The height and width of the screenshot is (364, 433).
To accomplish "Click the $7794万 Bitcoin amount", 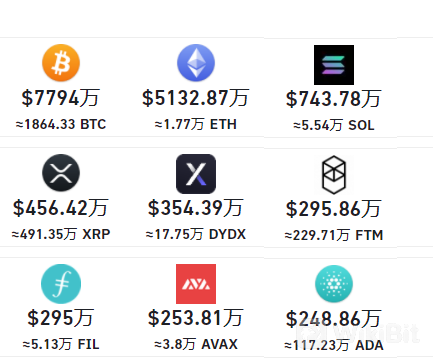I will [61, 98].
